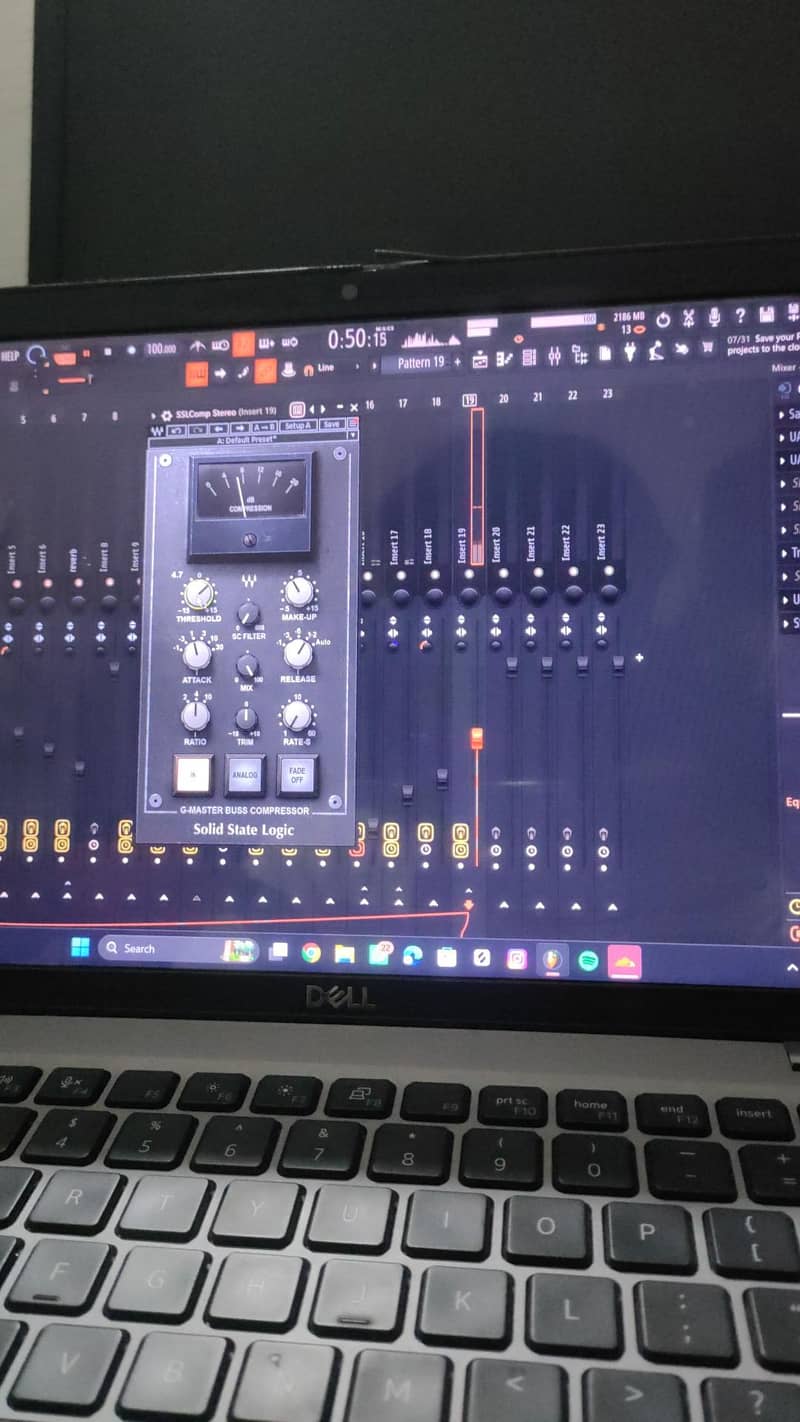
Task: Open Spotify from taskbar
Action: coord(589,961)
